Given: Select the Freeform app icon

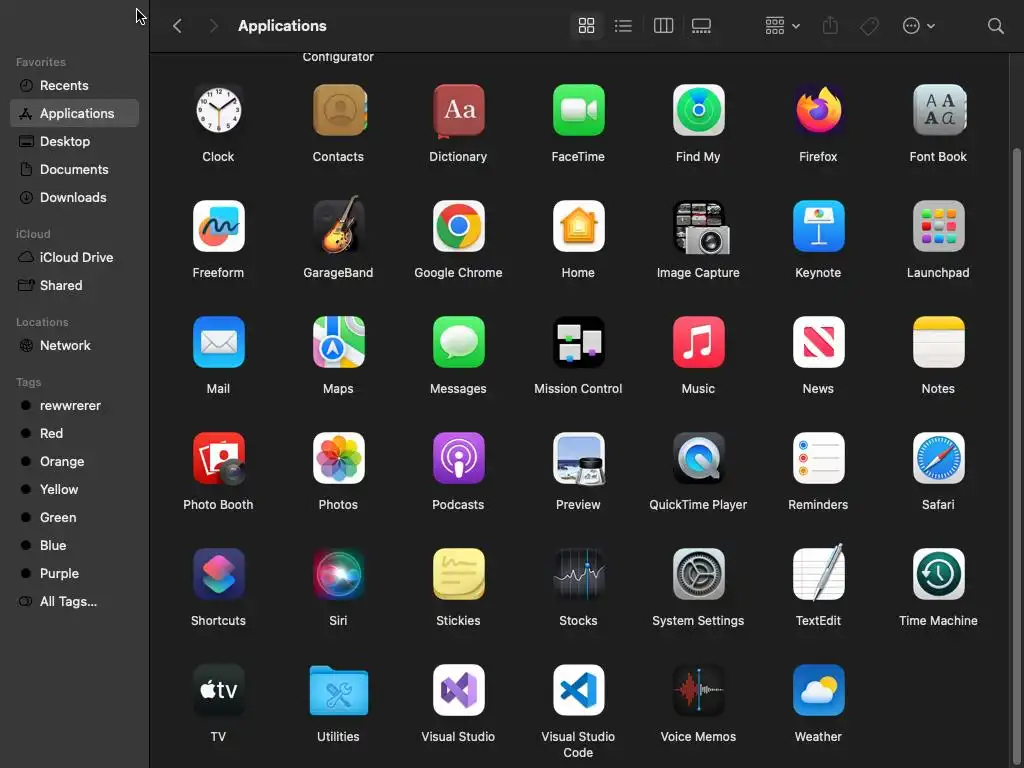Looking at the screenshot, I should (x=218, y=226).
